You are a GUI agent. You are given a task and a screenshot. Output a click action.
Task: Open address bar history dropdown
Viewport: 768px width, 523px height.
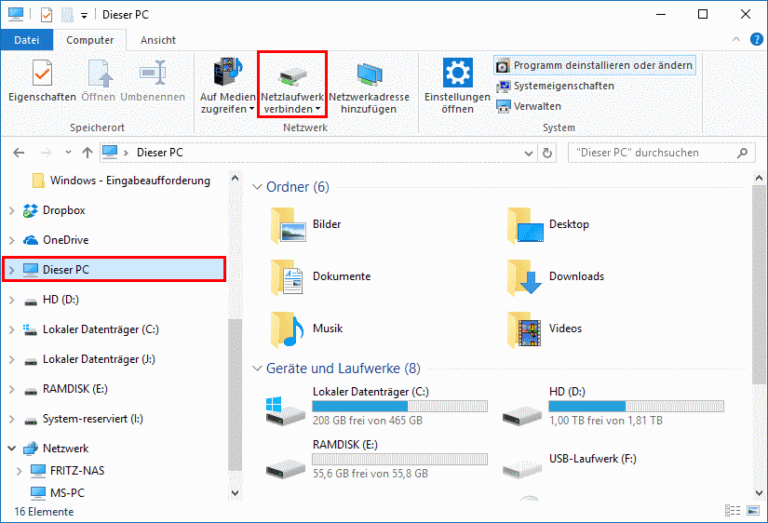point(527,153)
